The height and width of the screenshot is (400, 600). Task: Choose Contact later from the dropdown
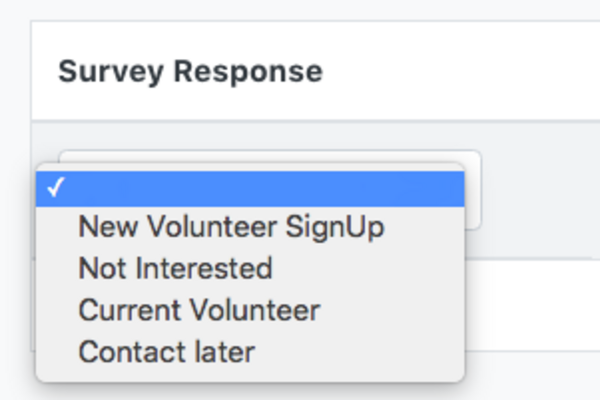(166, 352)
